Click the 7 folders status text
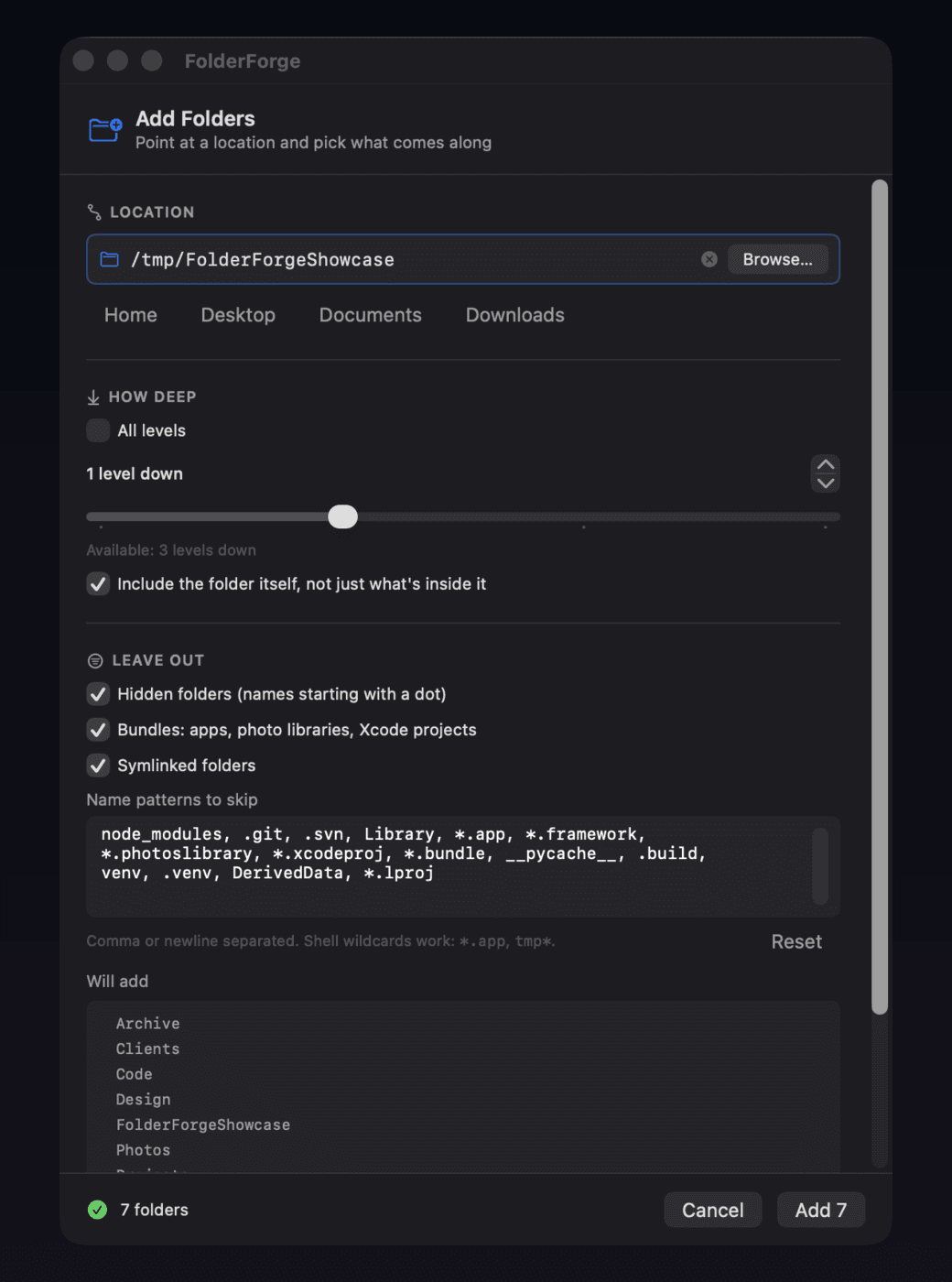Screen dimensions: 952x1282 (x=155, y=1210)
